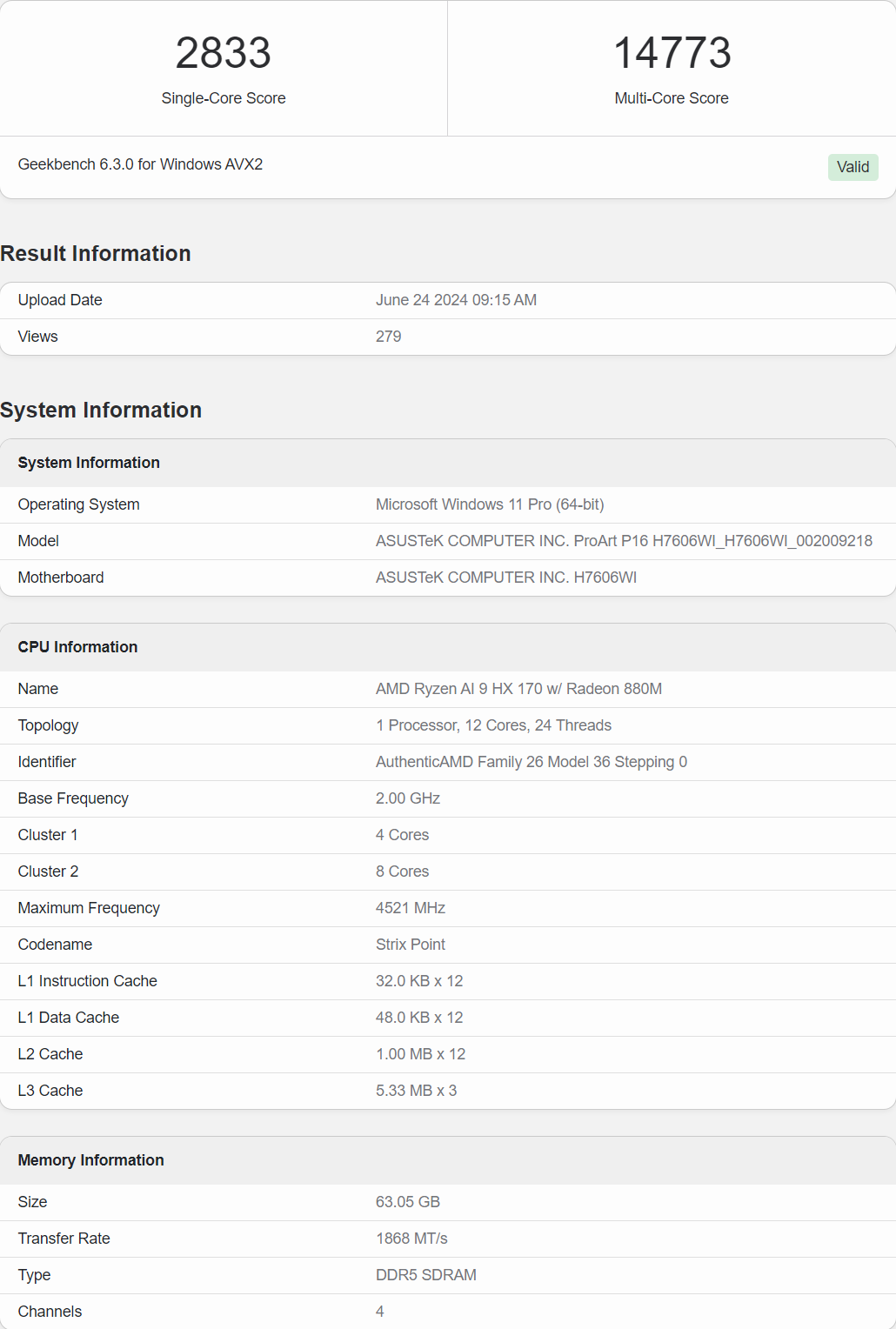Select the Geekbench 6.3.0 for Windows AVX2 text
Viewport: 896px width, 1329px height.
pos(140,164)
